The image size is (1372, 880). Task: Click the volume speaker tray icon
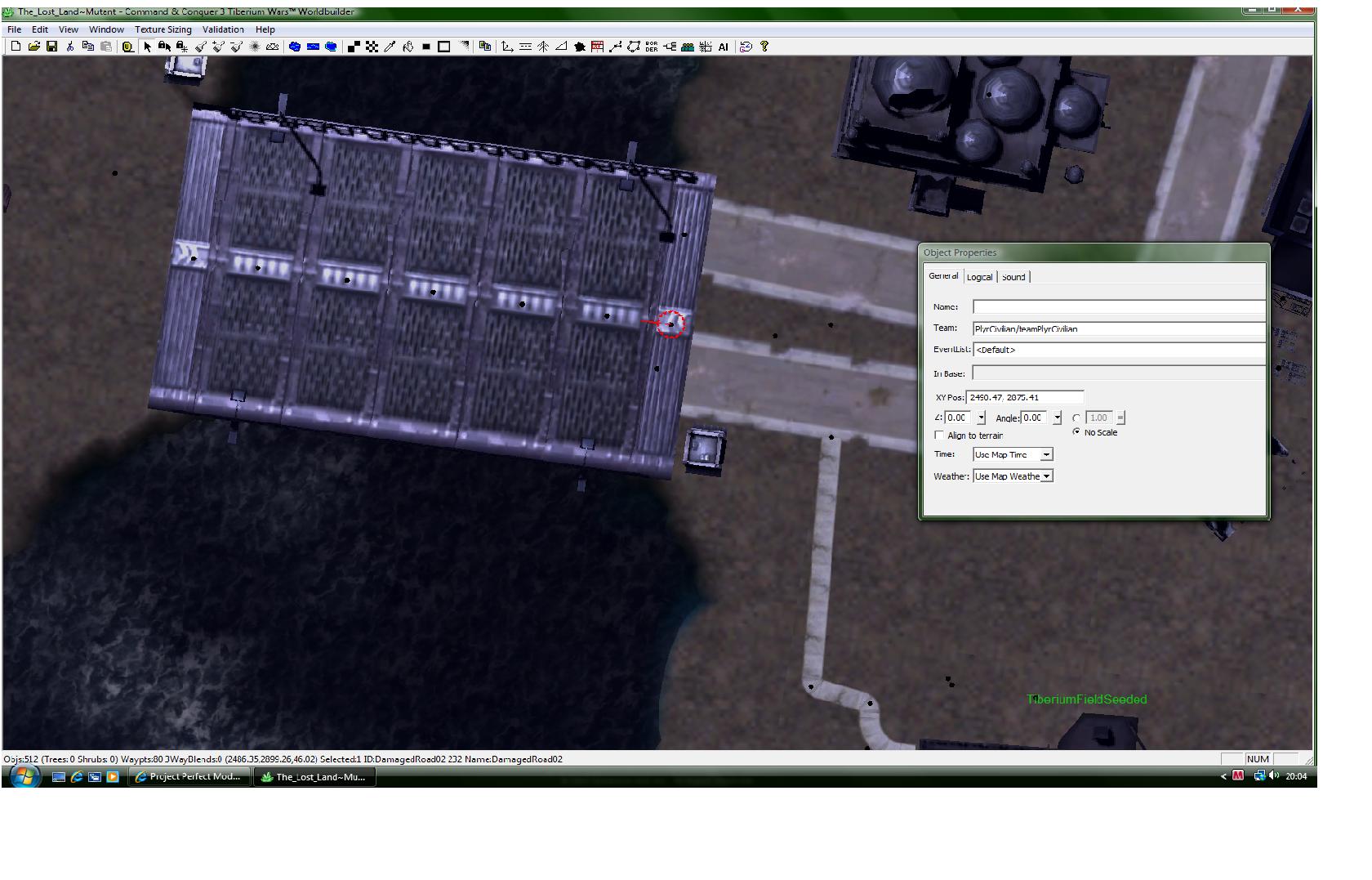[1273, 775]
